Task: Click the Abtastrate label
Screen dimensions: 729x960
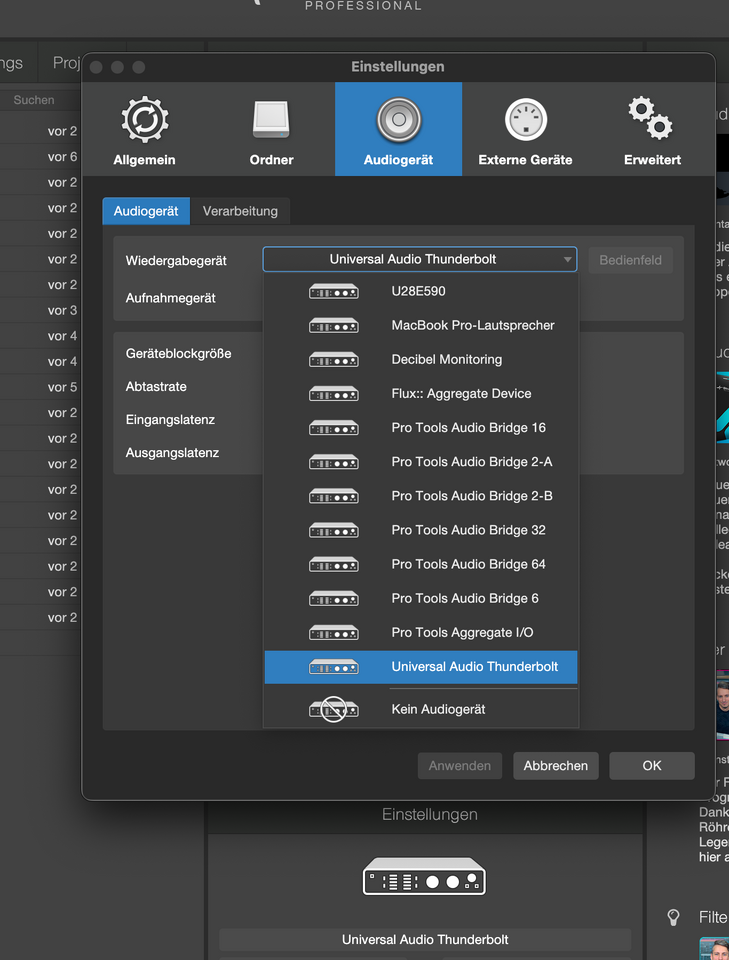Action: tap(156, 387)
